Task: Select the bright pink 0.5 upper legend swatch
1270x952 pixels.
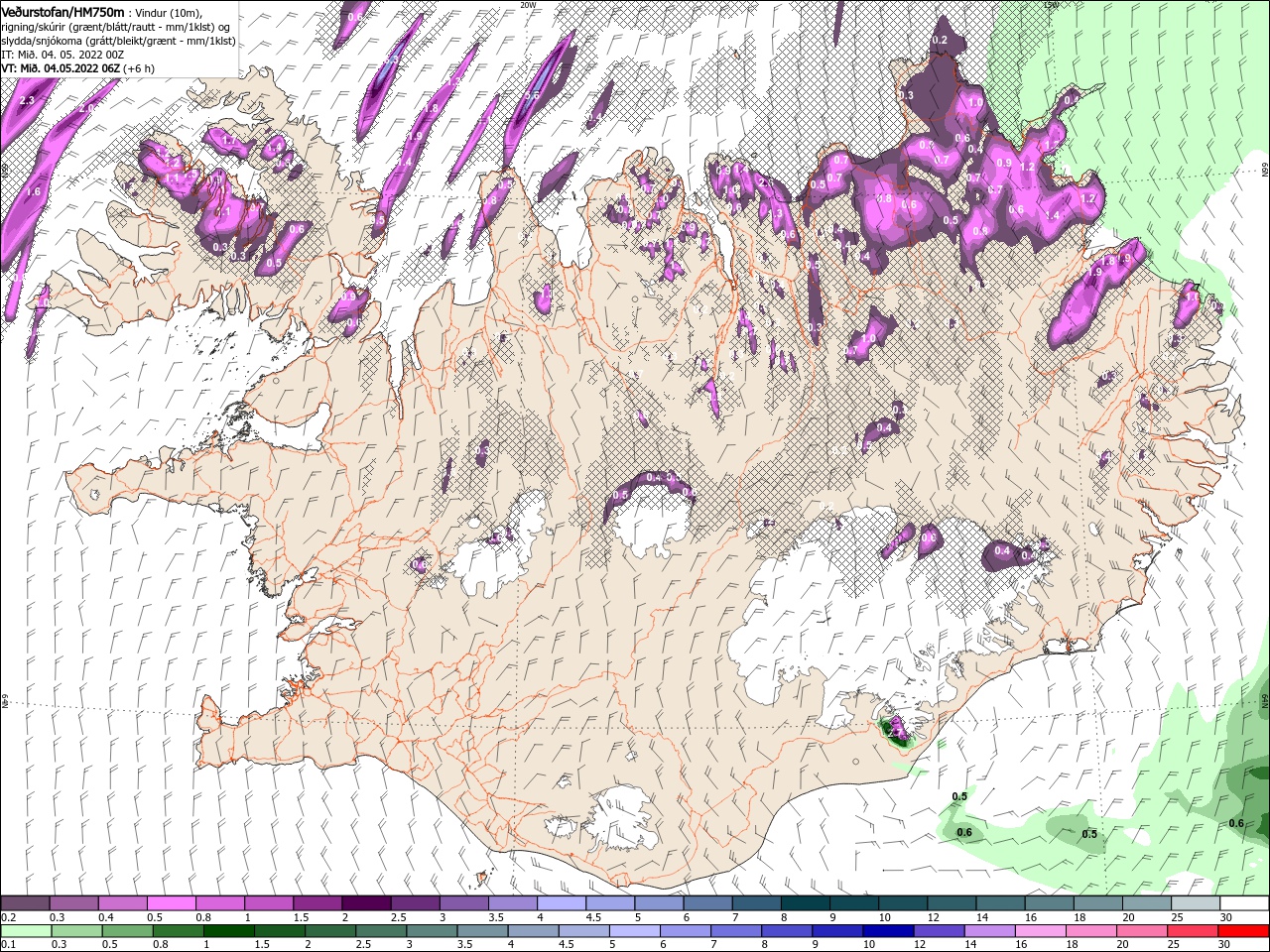Action: click(171, 903)
